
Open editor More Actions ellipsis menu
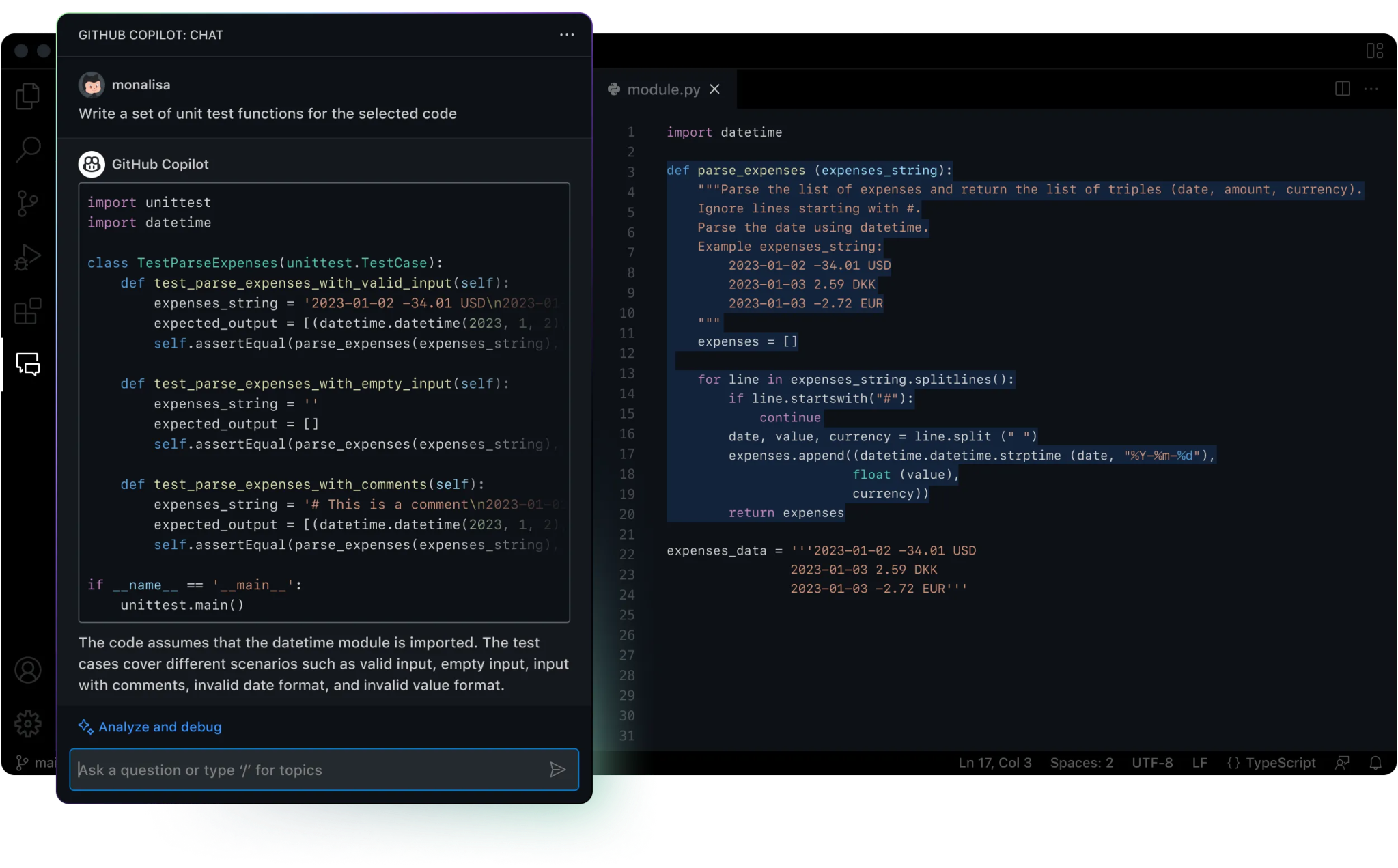[x=1371, y=89]
